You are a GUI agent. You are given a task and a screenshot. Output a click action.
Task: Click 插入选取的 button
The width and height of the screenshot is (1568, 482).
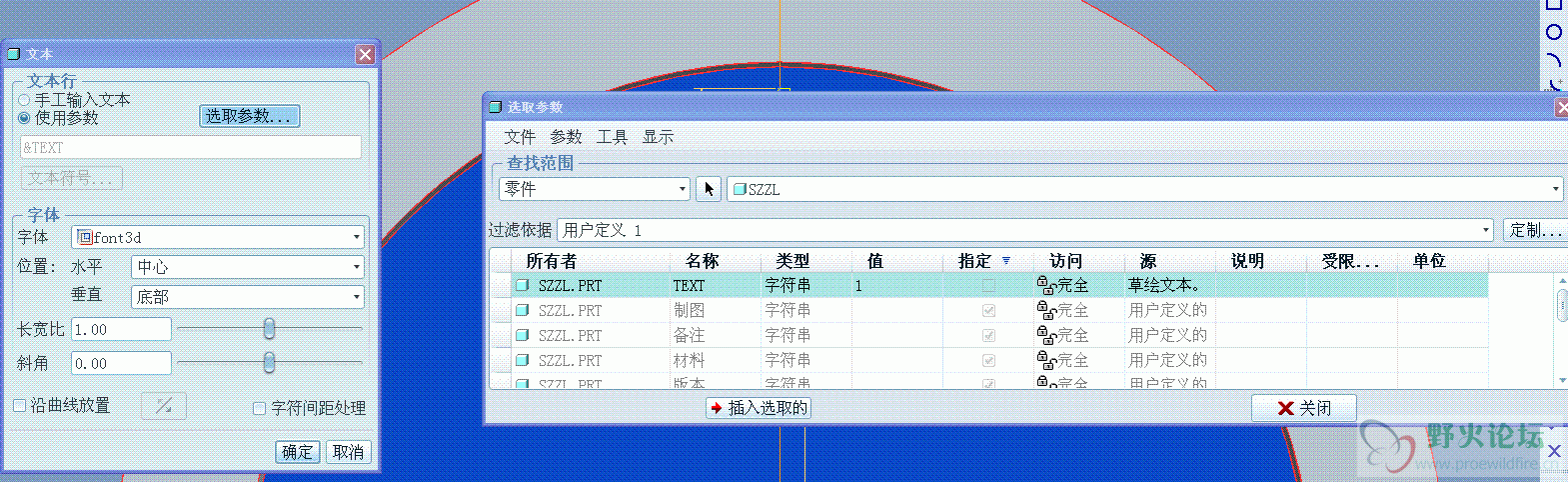pos(758,408)
